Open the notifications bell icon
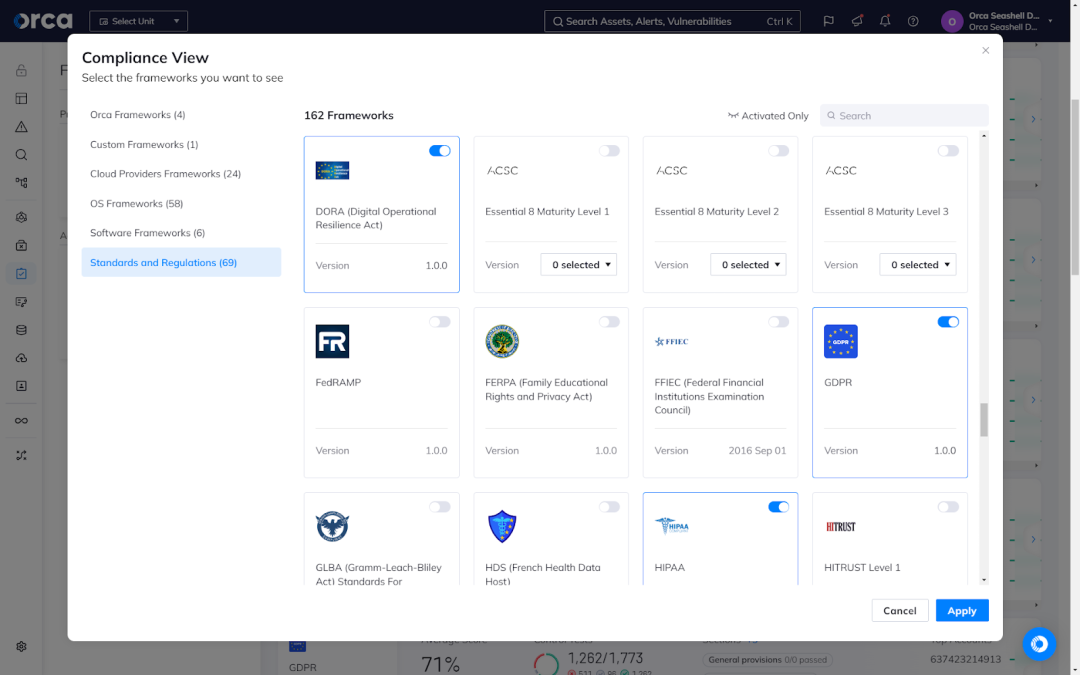1080x675 pixels. tap(885, 21)
